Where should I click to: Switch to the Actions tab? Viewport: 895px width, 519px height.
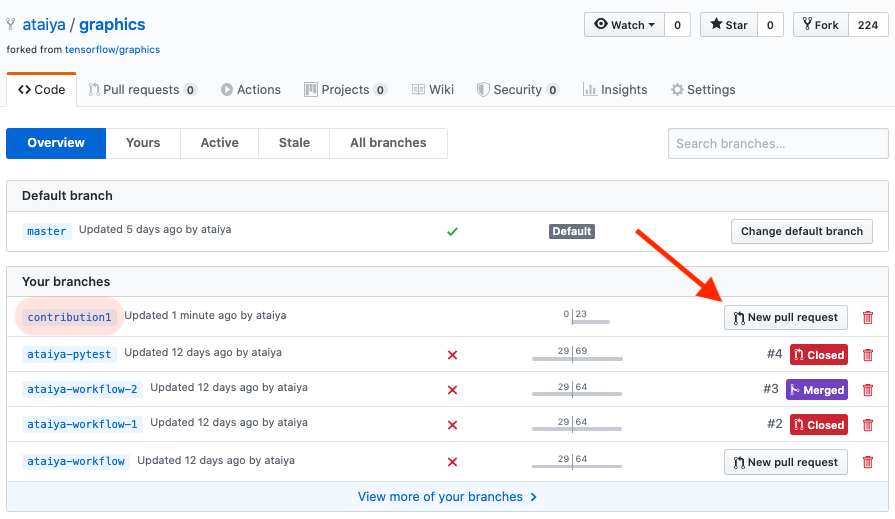pyautogui.click(x=251, y=90)
